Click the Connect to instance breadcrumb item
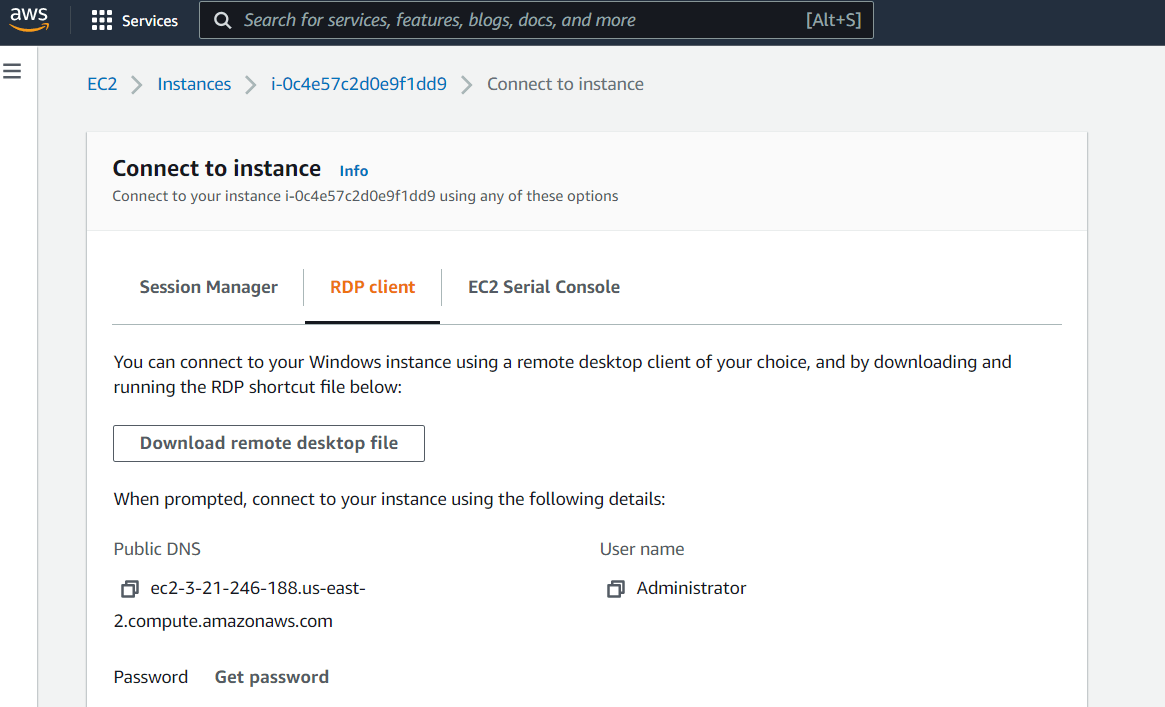 tap(565, 84)
